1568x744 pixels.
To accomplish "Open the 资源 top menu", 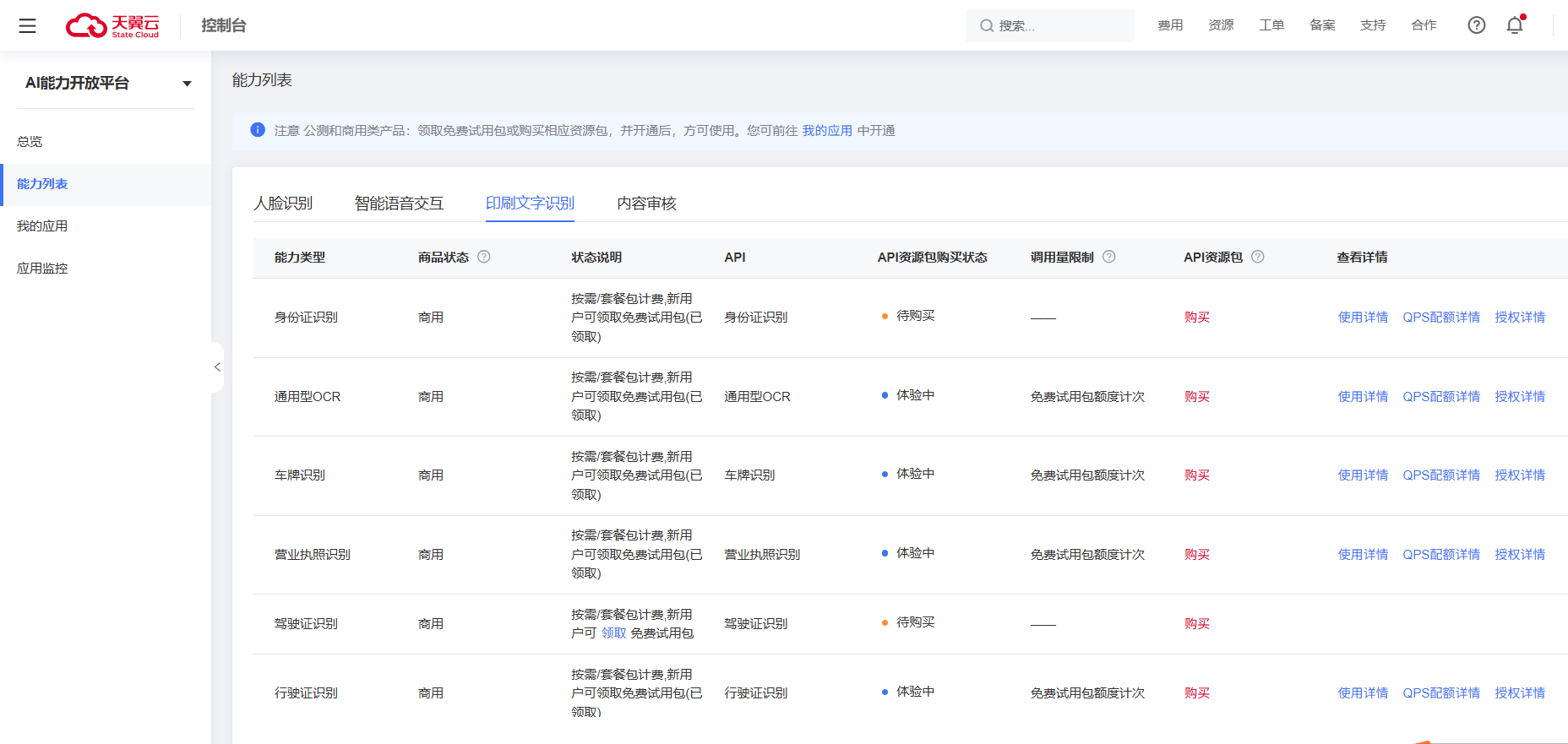I will pos(1221,25).
